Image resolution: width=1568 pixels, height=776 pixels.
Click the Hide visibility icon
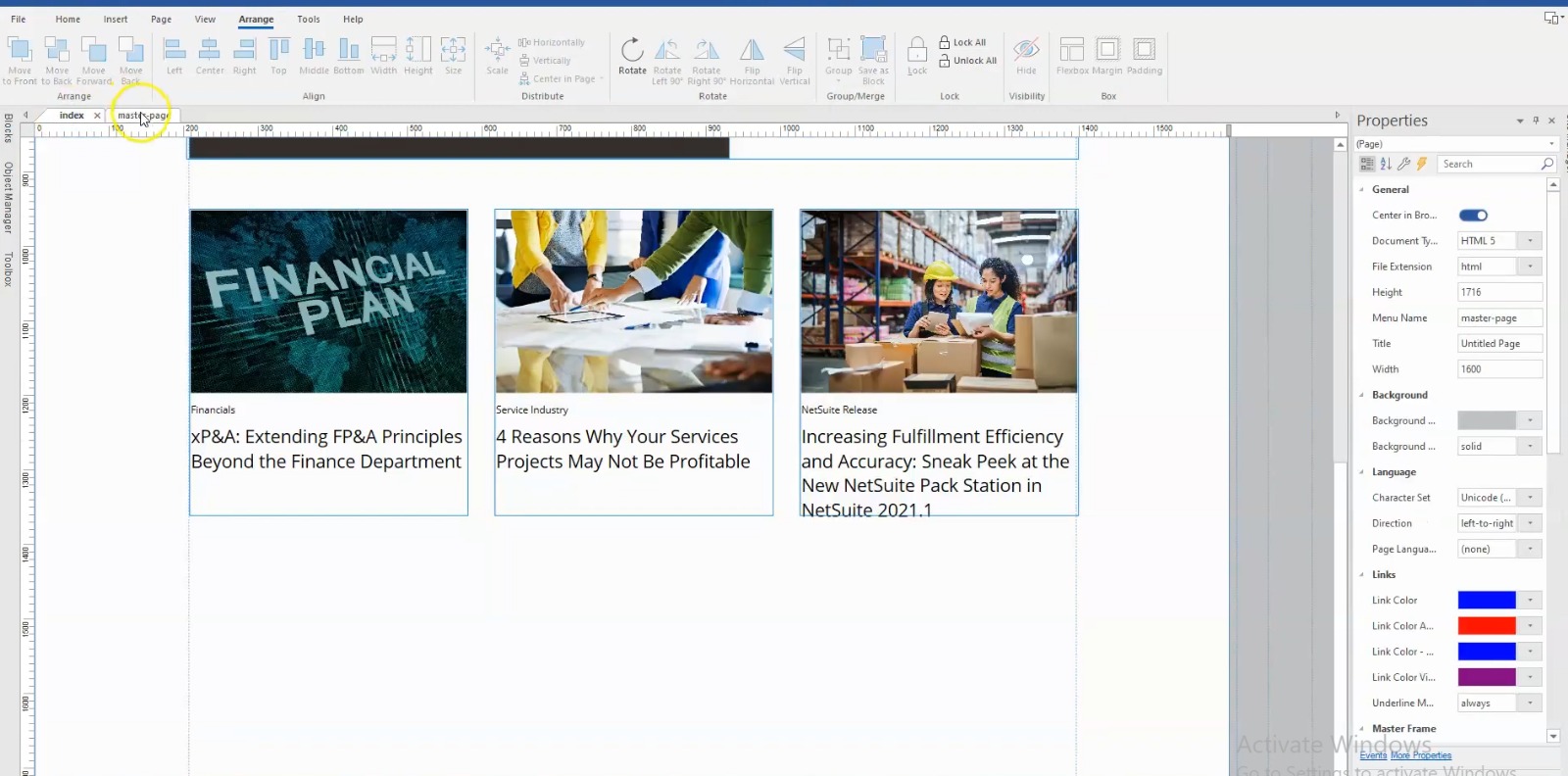pyautogui.click(x=1026, y=49)
